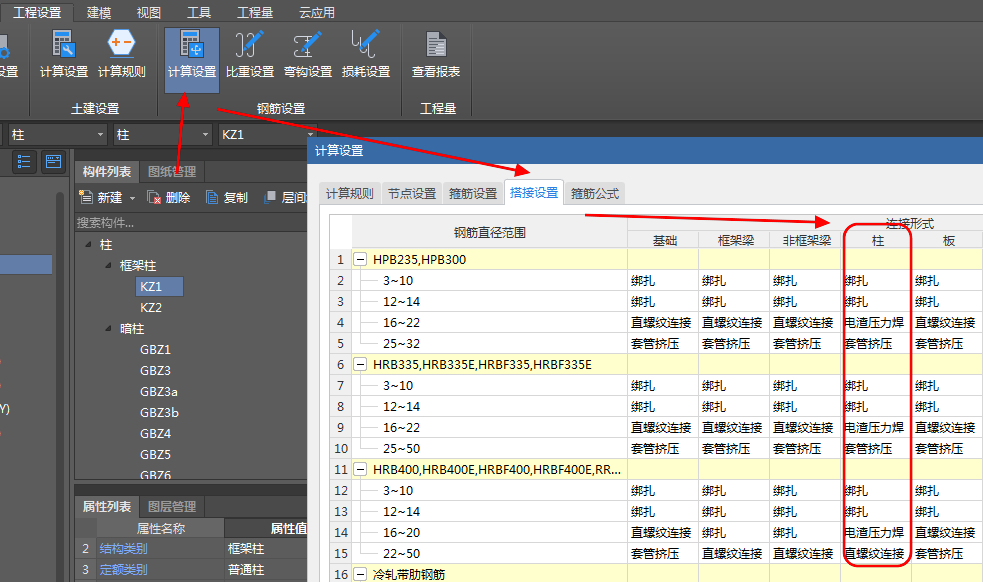Open KZ1 component dropdown
Screen dimensions: 983x582
[x=310, y=135]
